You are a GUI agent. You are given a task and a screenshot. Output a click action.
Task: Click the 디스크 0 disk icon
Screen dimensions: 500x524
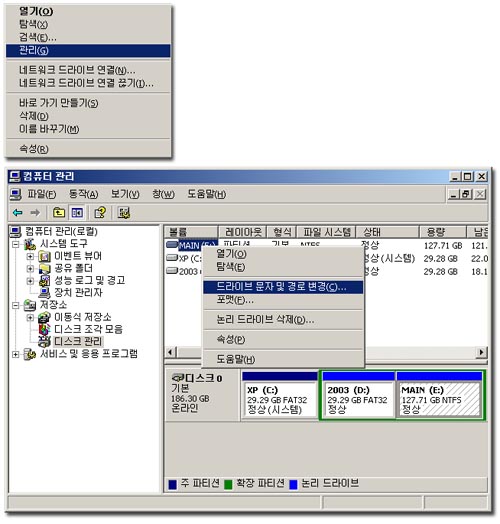click(178, 378)
